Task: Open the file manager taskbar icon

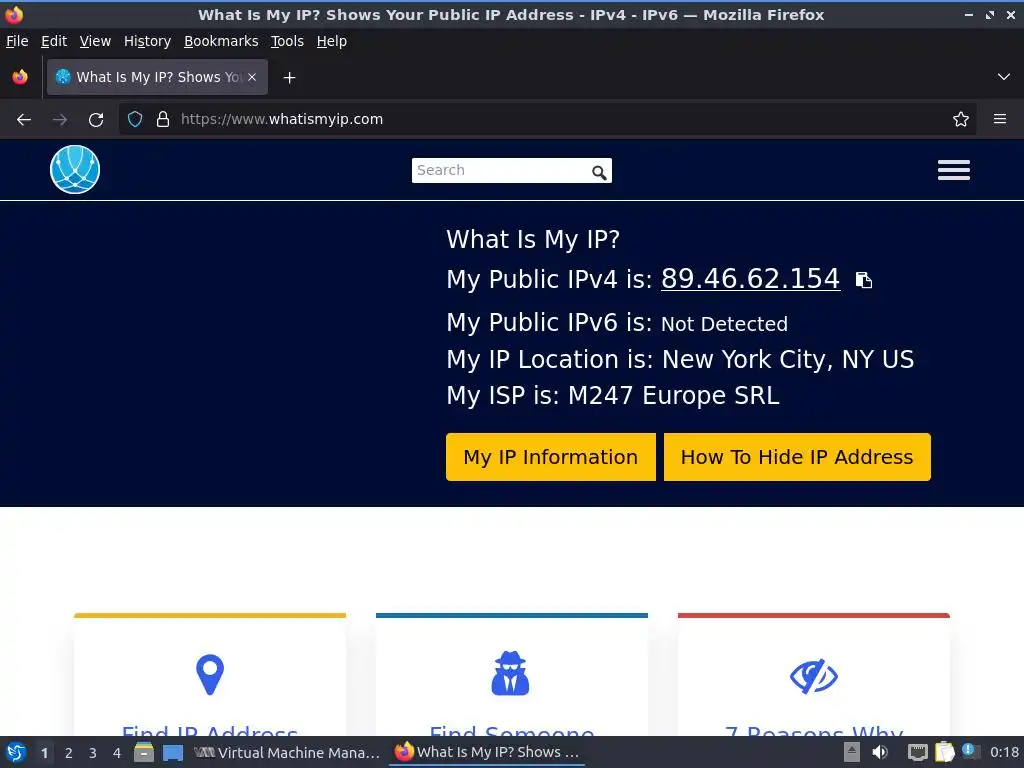Action: [x=144, y=752]
